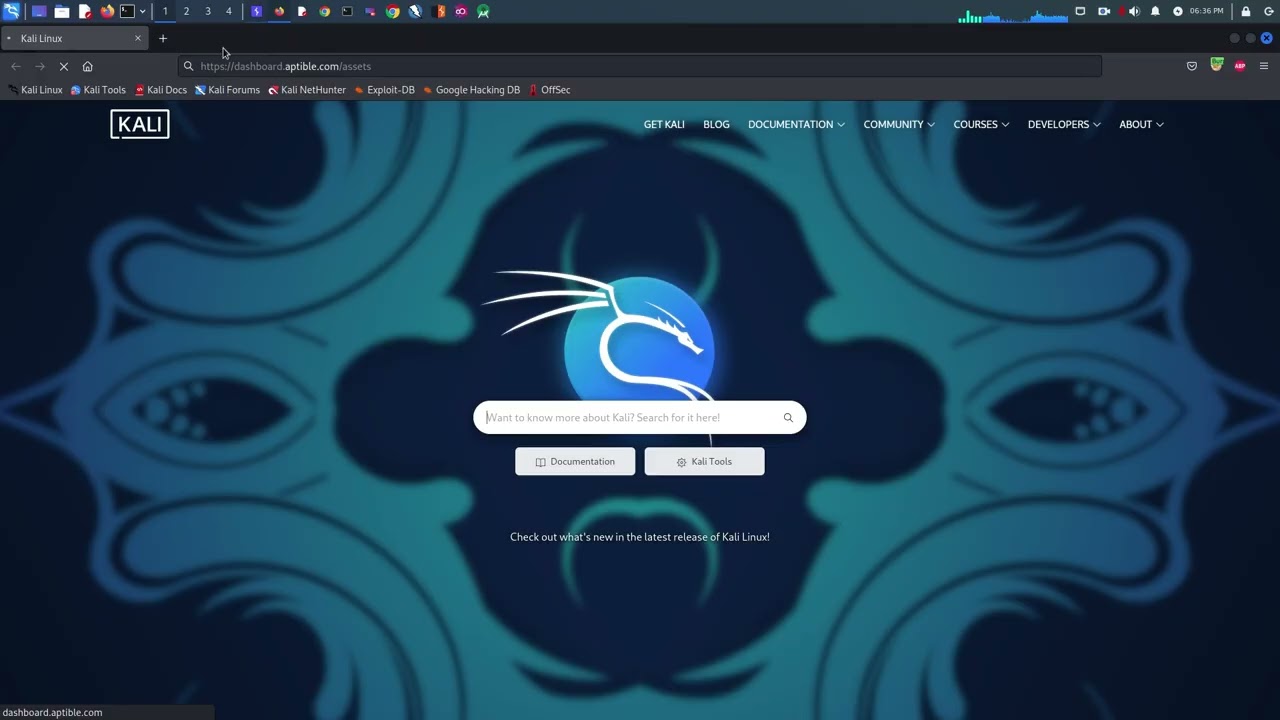
Task: Open the Kali Forums bookmark
Action: point(227,90)
